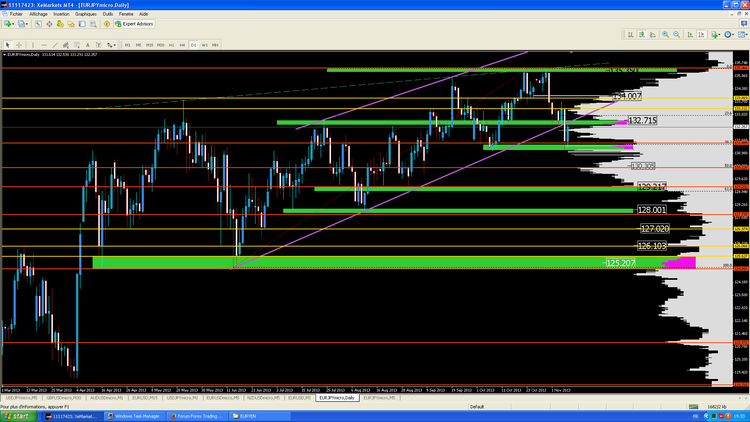This screenshot has width=750, height=422.
Task: Open Forum Forex Trading Firefox taskbar item
Action: coord(197,416)
